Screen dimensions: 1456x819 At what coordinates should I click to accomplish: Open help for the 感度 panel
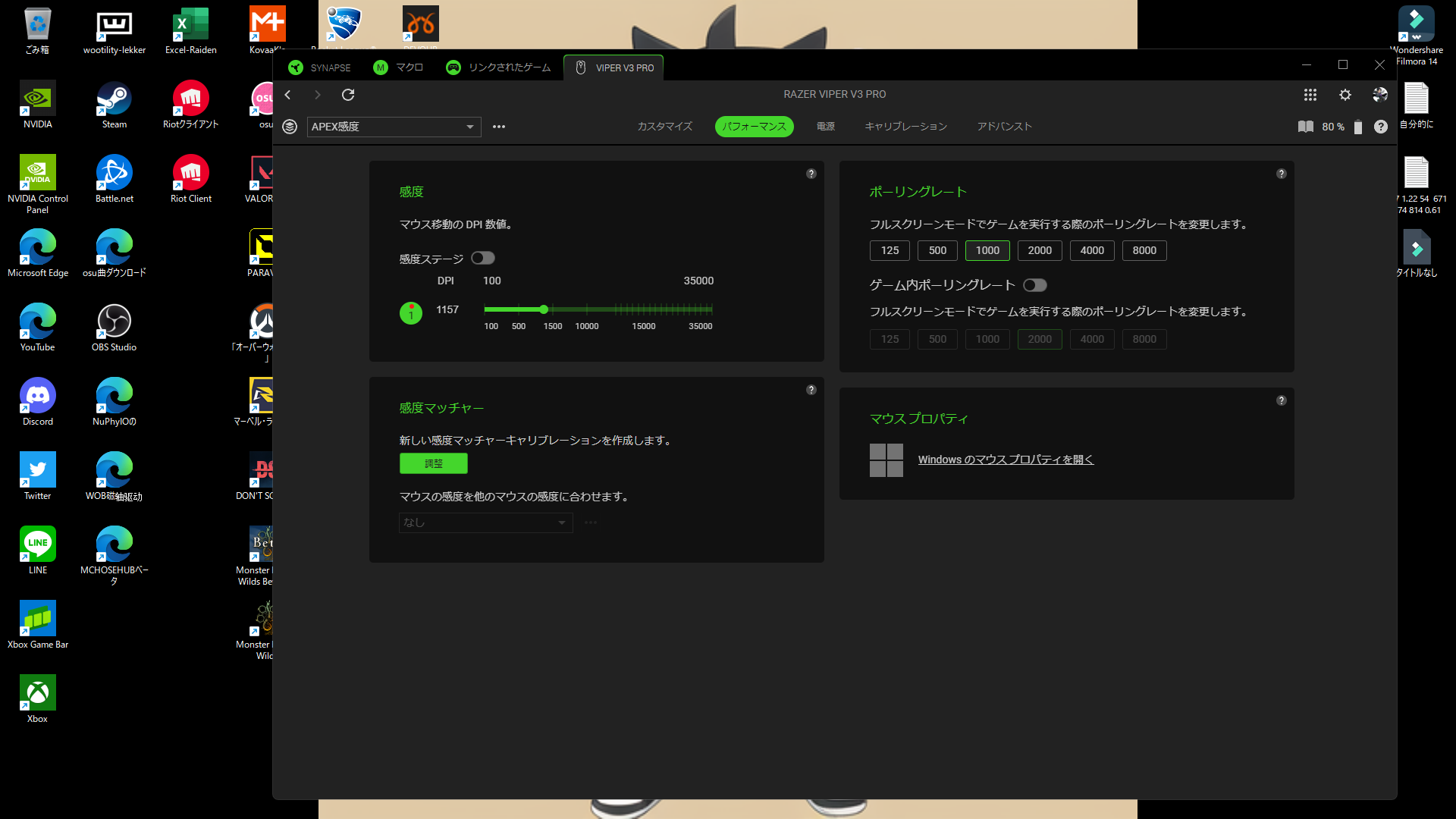[811, 174]
